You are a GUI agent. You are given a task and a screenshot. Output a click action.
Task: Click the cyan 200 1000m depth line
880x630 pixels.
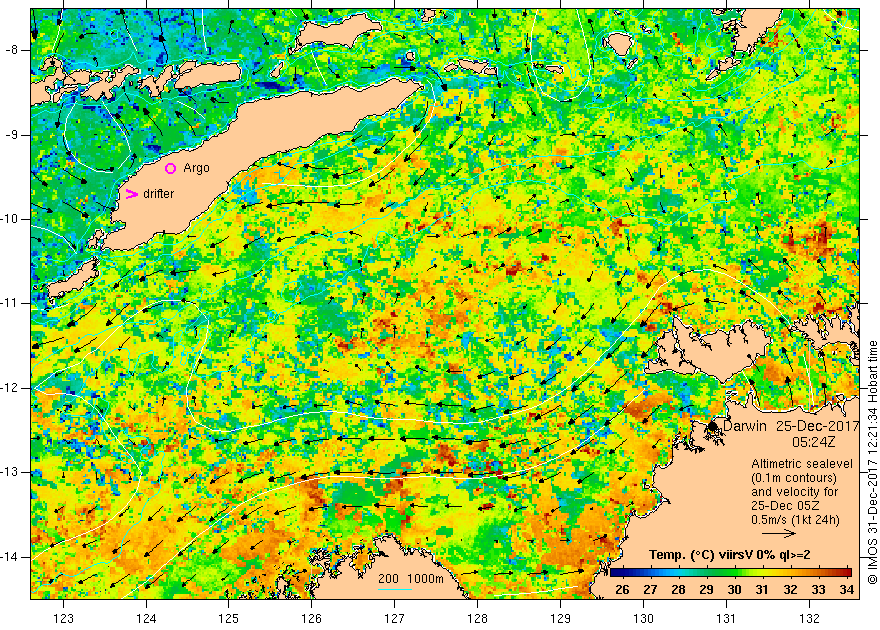tap(395, 589)
